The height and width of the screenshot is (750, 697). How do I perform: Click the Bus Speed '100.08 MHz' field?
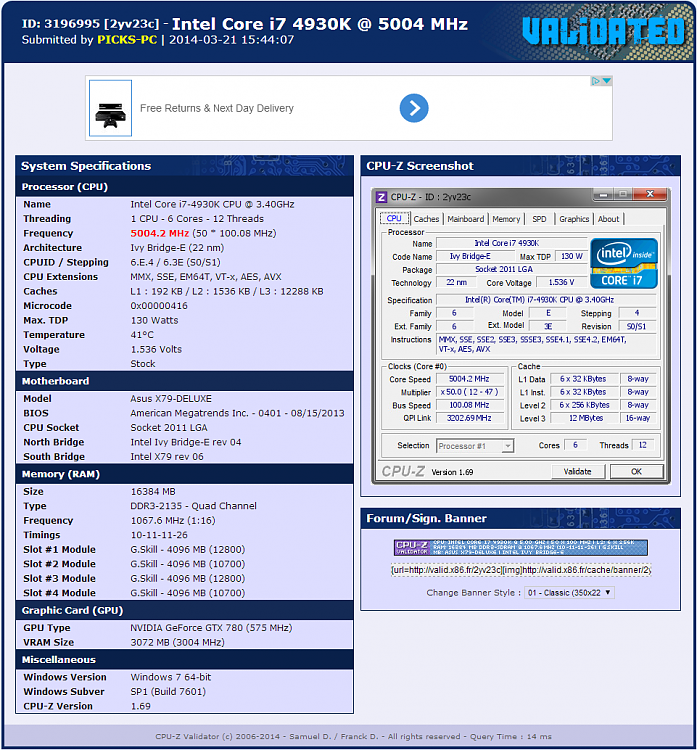click(x=470, y=405)
